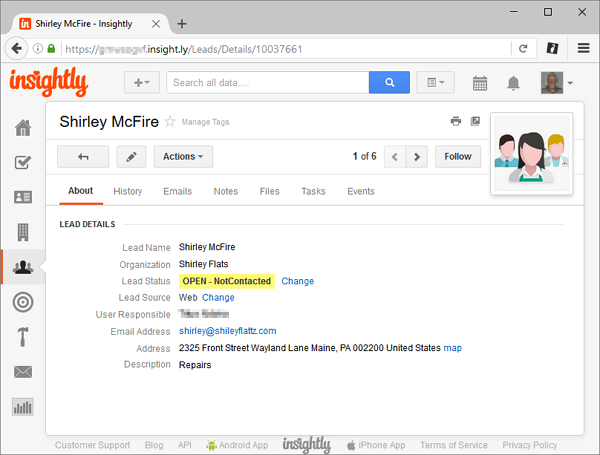This screenshot has width=600, height=455.
Task: Open the user profile avatar menu
Action: tap(556, 83)
